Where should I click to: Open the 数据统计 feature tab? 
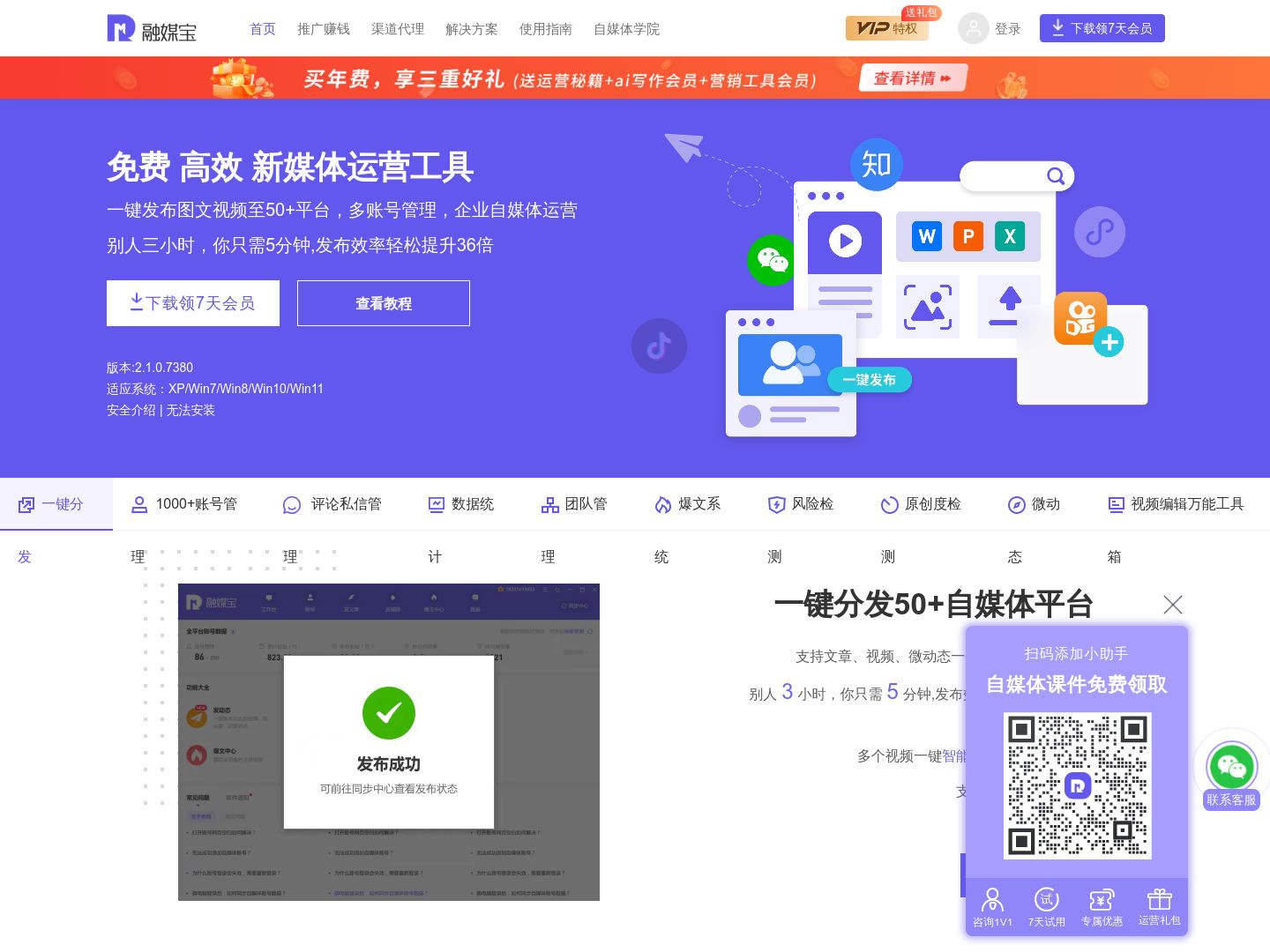(x=461, y=504)
